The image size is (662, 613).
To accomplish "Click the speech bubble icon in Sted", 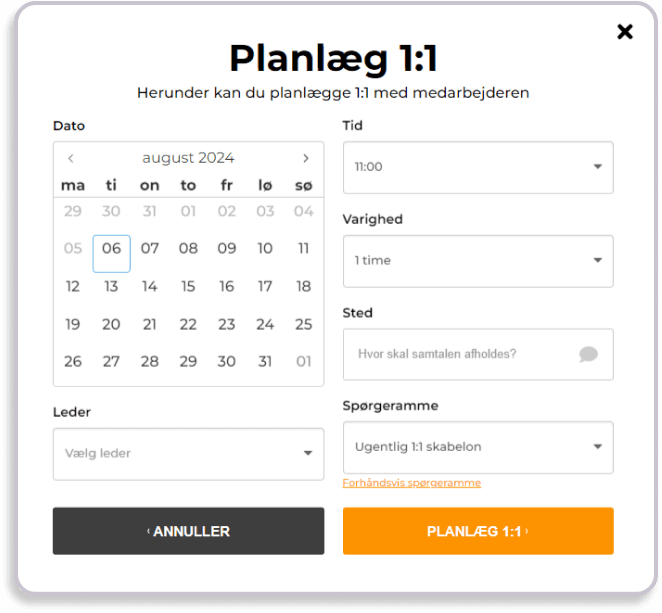I will [588, 354].
